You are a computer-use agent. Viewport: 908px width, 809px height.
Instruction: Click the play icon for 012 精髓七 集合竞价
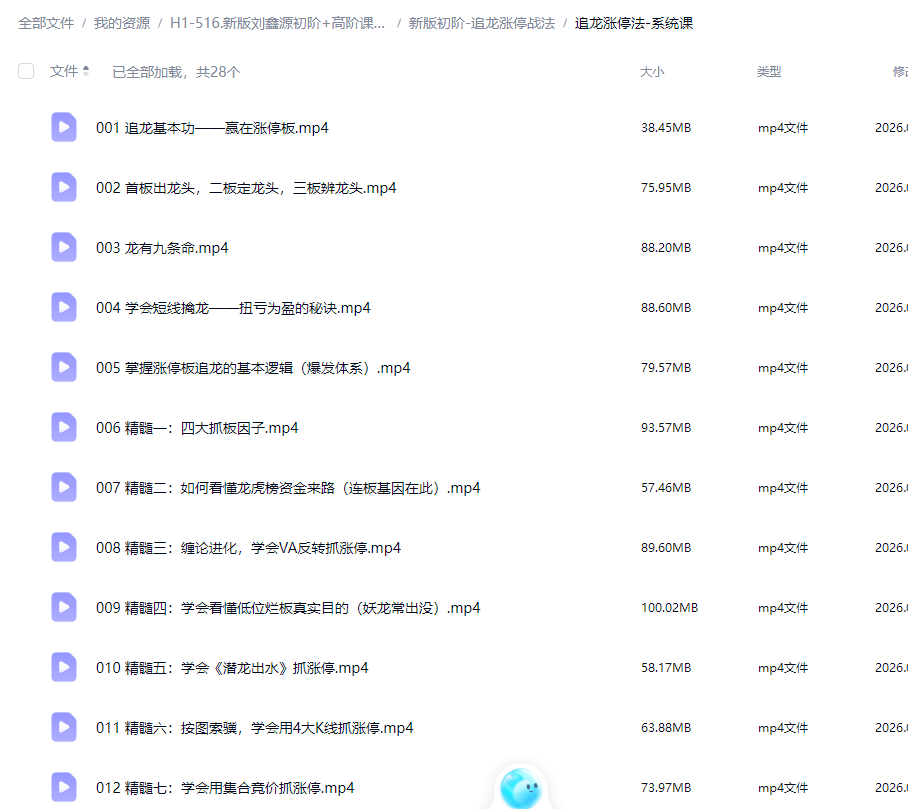coord(63,787)
